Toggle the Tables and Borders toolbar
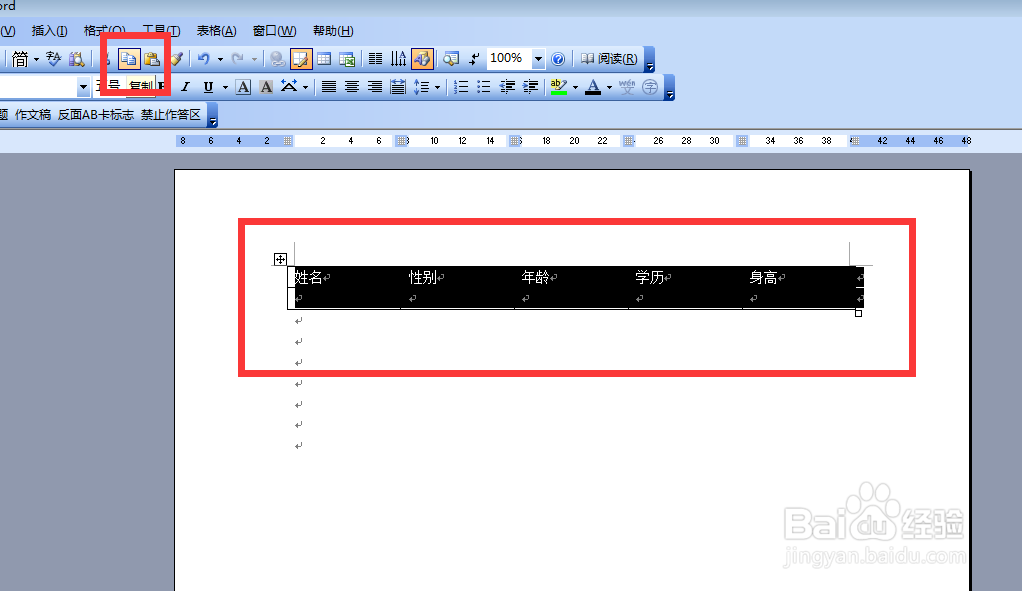The image size is (1022, 591). pyautogui.click(x=300, y=59)
